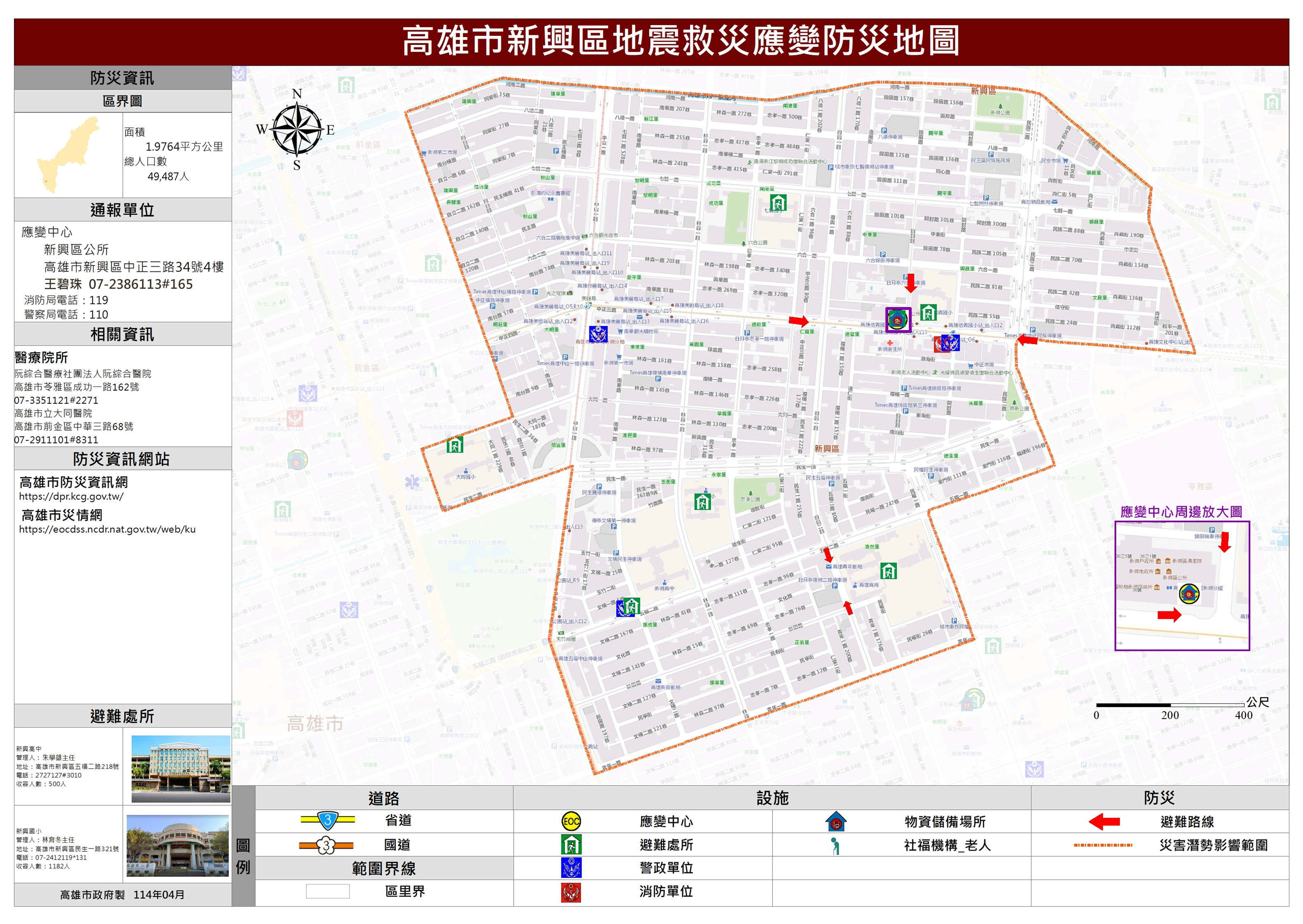Click the national highway 3 legend symbol
The width and height of the screenshot is (1303, 924).
coord(326,845)
